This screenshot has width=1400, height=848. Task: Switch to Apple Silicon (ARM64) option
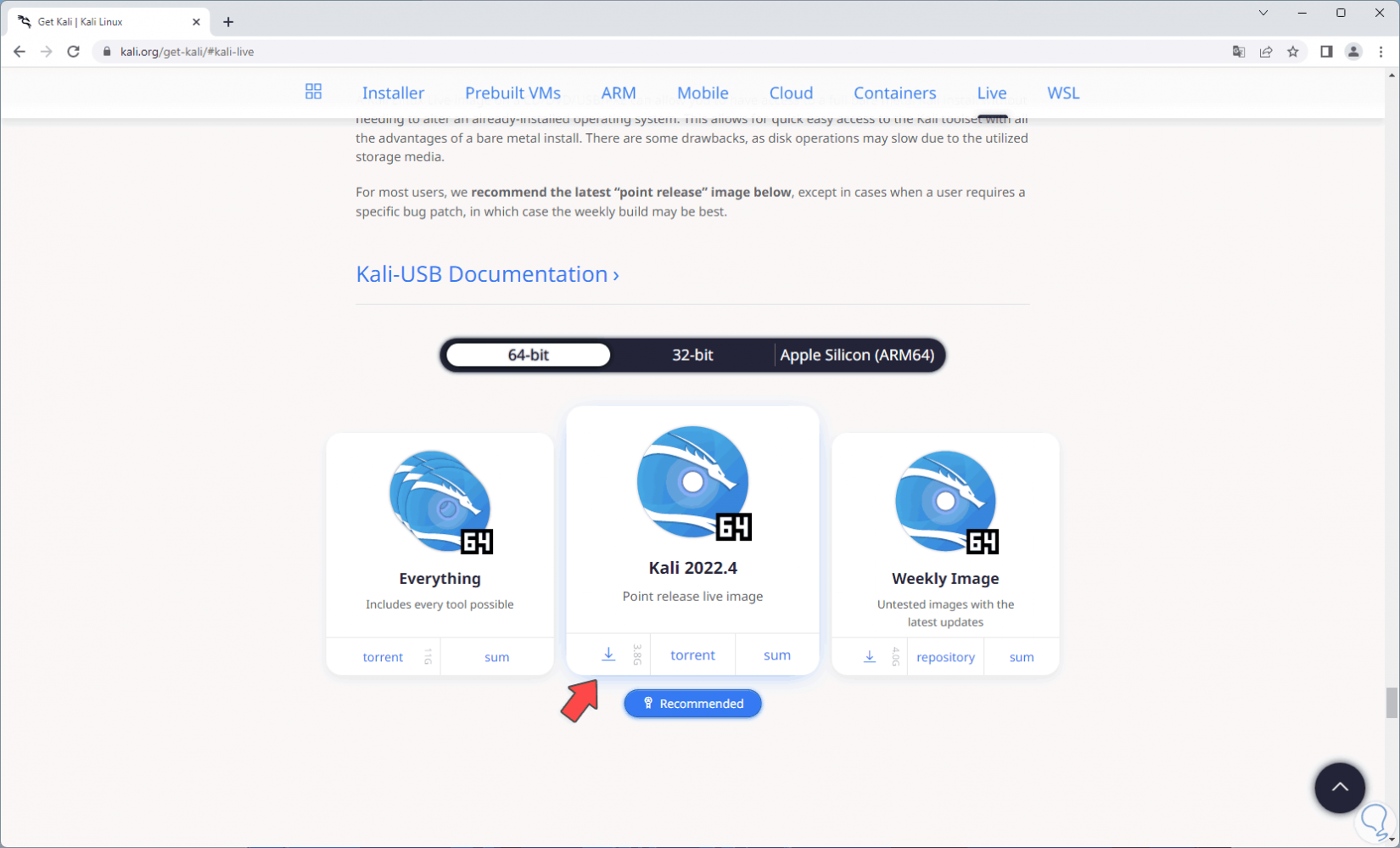(857, 355)
